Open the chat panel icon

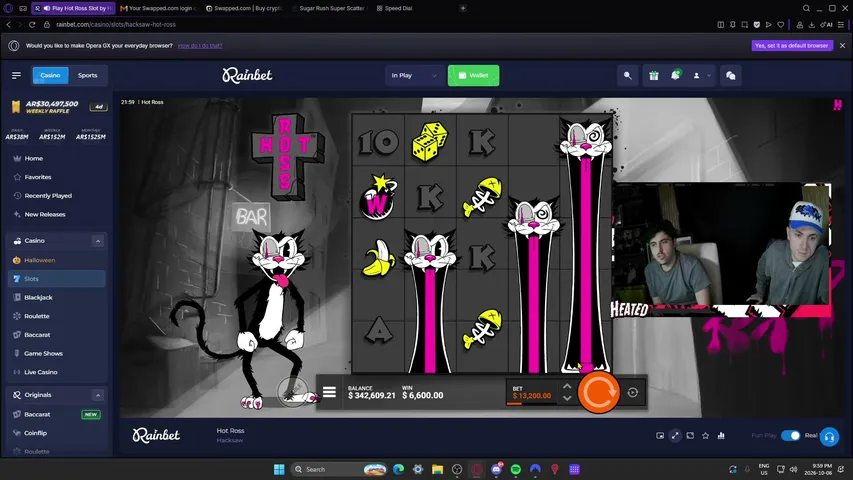tap(731, 76)
